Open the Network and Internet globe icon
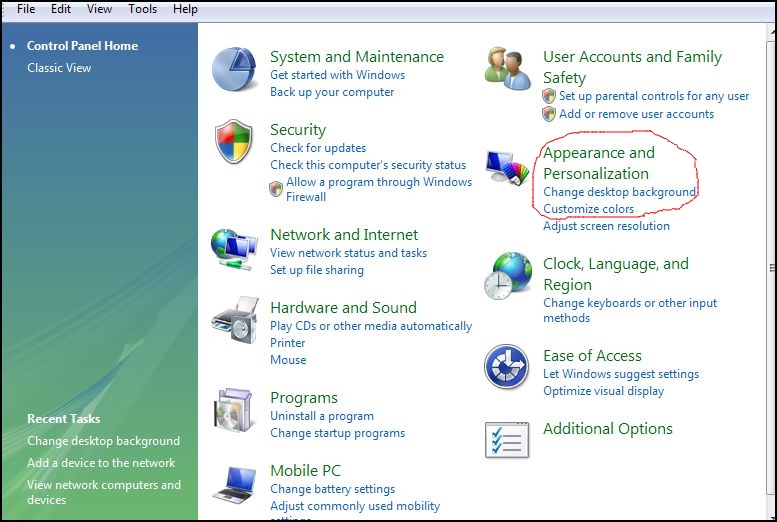 tap(234, 249)
